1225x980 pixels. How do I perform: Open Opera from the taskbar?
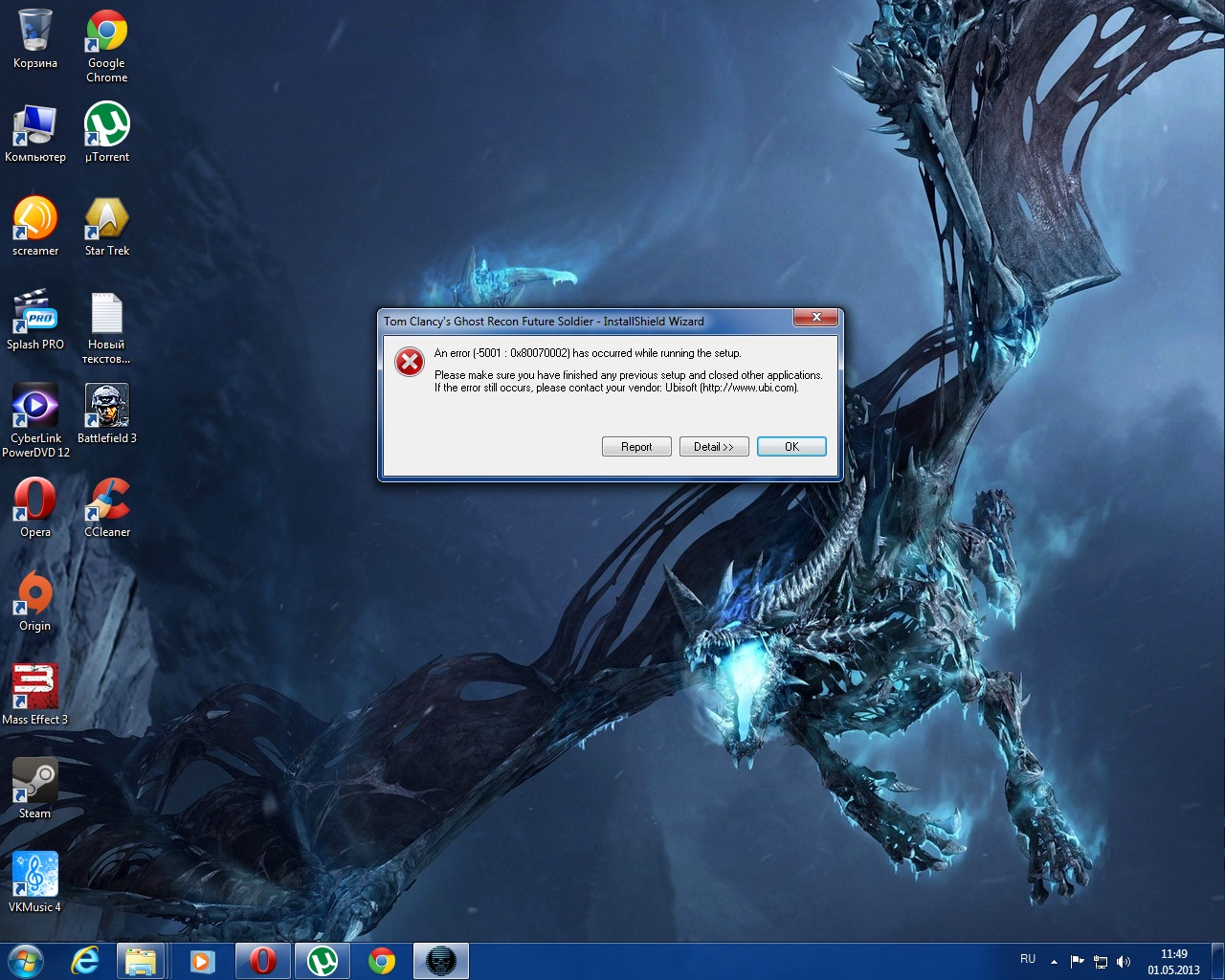click(x=262, y=960)
